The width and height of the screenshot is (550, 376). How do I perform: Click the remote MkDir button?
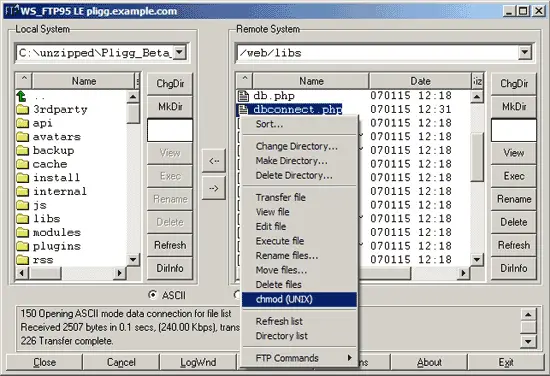click(514, 107)
